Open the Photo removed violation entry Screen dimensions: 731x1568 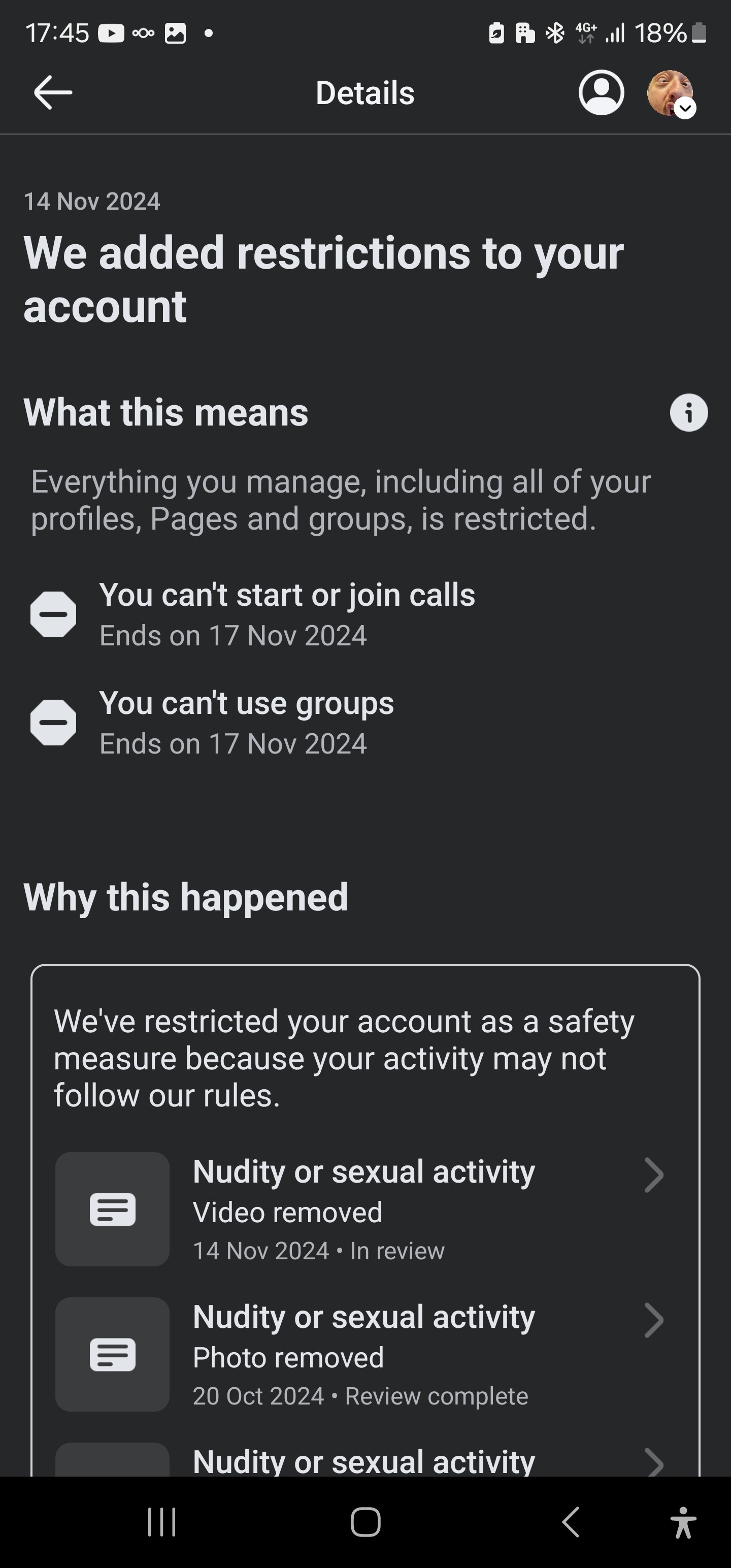click(x=365, y=1354)
